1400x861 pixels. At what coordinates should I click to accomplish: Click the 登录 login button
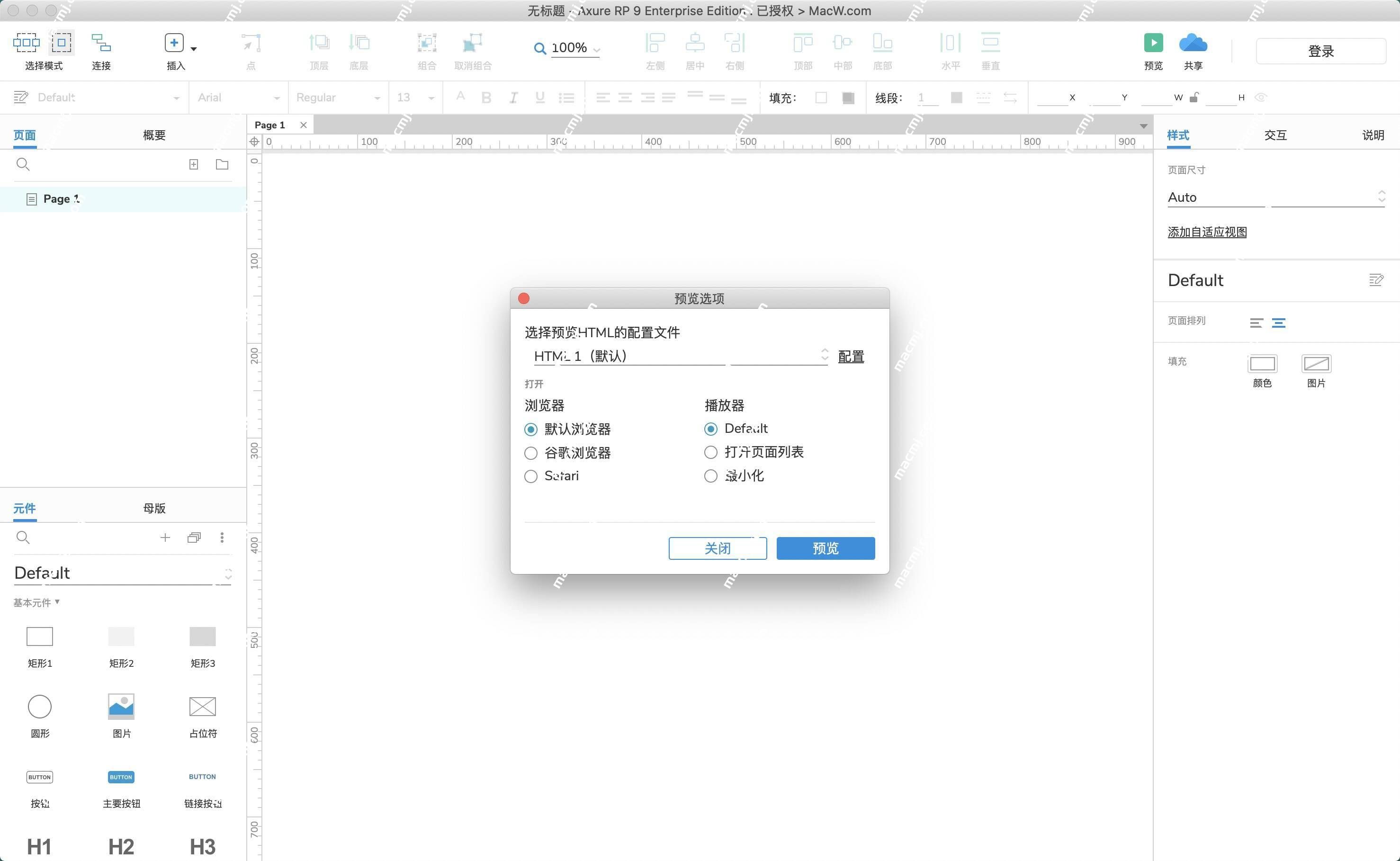[x=1321, y=51]
